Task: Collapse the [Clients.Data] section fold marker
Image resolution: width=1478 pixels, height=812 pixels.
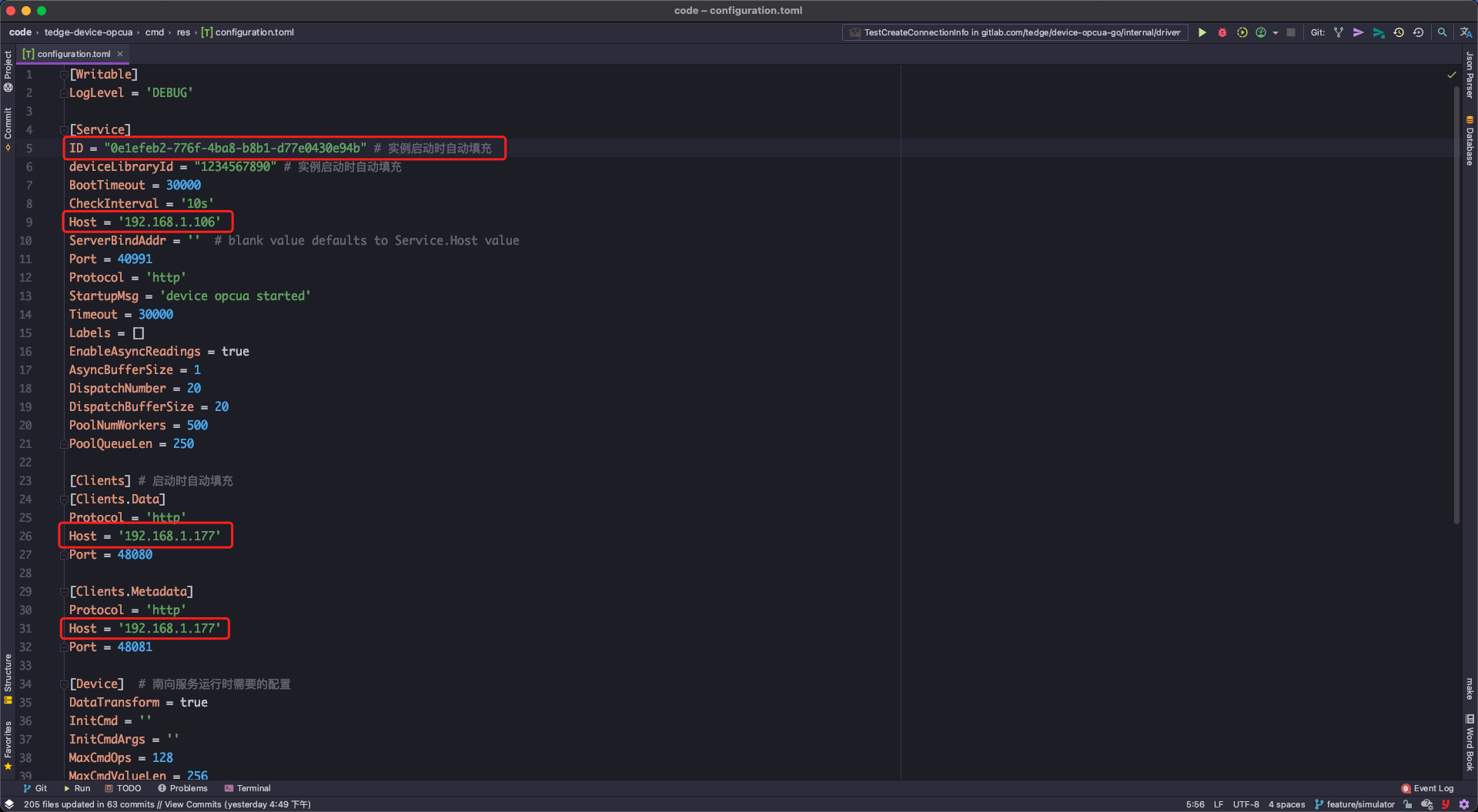Action: tap(64, 500)
